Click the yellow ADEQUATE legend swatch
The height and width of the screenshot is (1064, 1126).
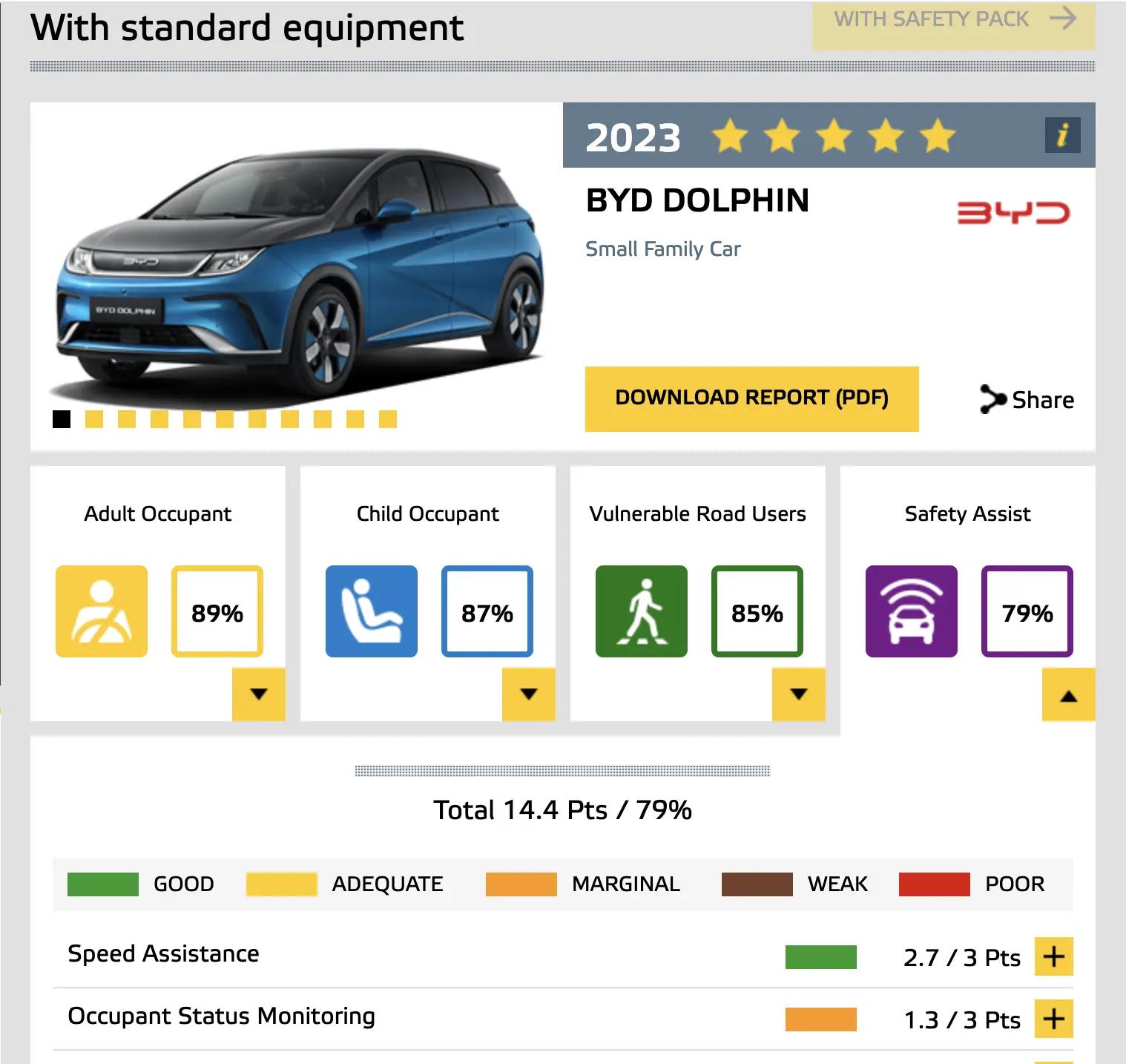coord(281,884)
